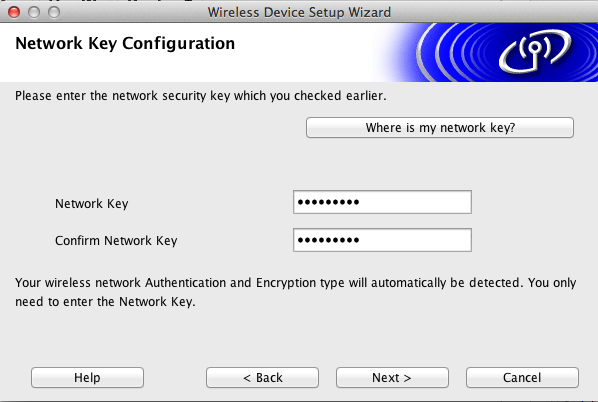The width and height of the screenshot is (598, 402).
Task: Close the wizard with the red button
Action: [x=14, y=12]
